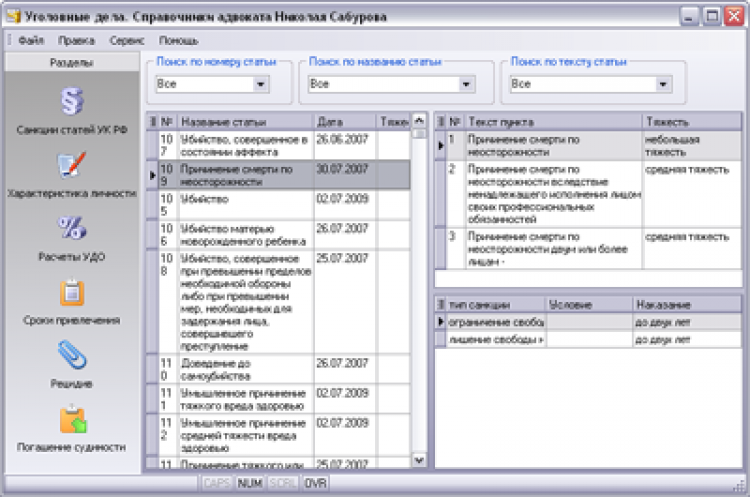Viewport: 750px width, 497px height.
Task: Open the Файл menu
Action: pyautogui.click(x=31, y=41)
